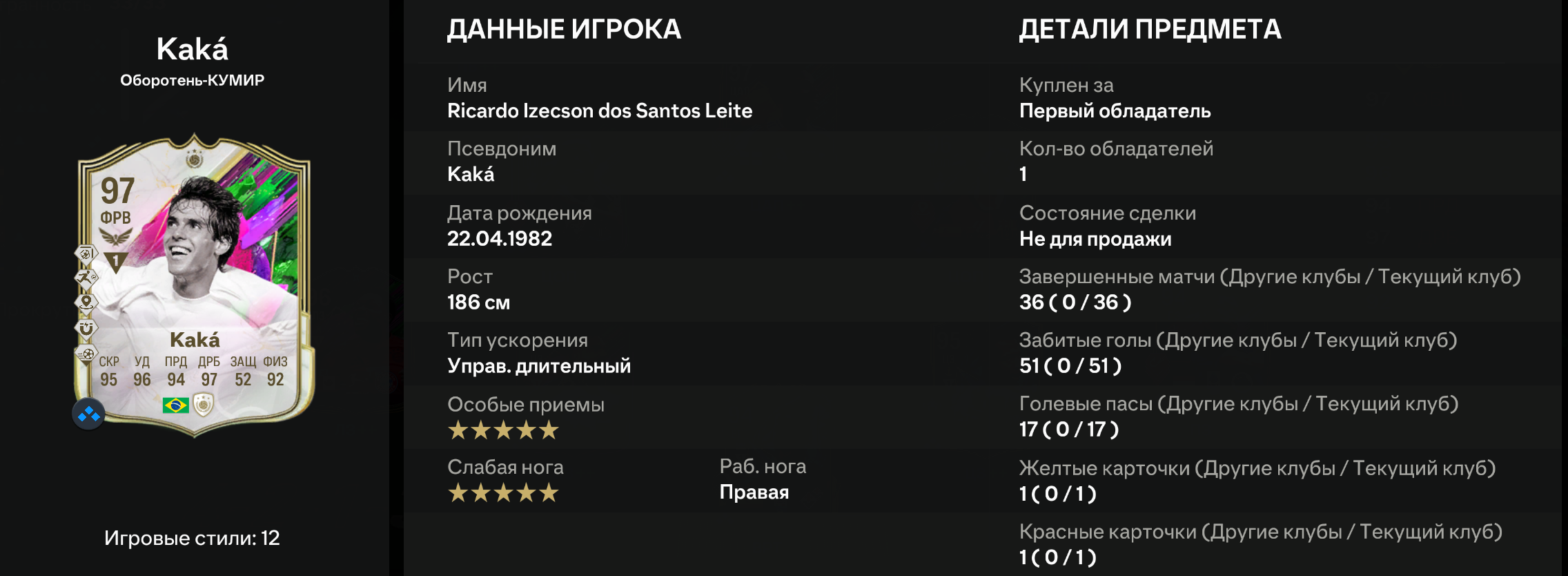Select the running player playstyle icon
The width and height of the screenshot is (1568, 576).
tap(86, 278)
